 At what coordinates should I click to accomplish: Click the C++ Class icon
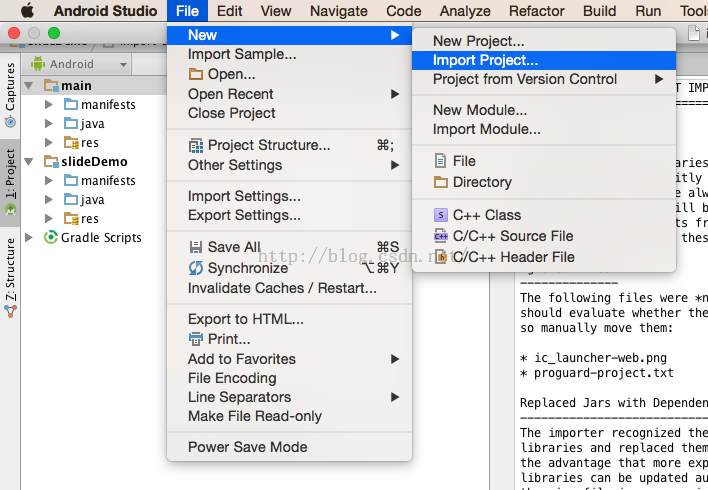point(441,215)
